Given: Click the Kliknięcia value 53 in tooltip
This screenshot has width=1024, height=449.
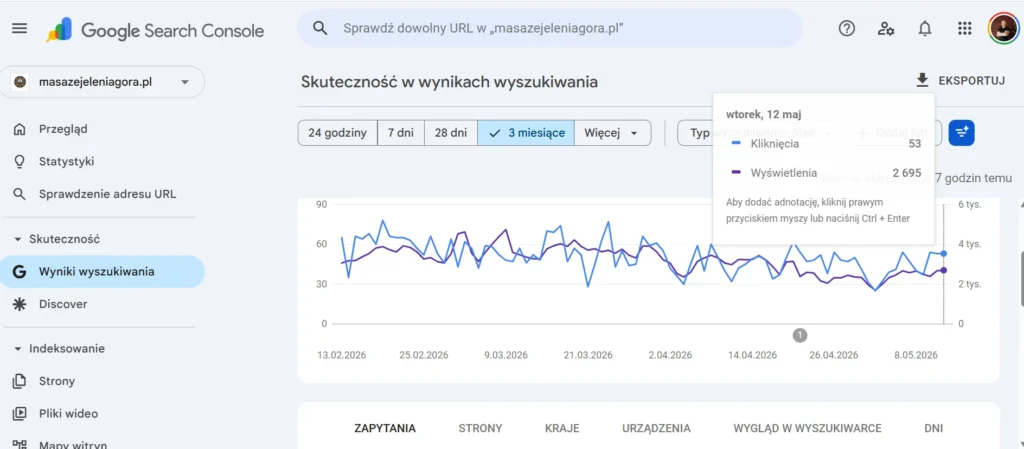Looking at the screenshot, I should point(914,144).
